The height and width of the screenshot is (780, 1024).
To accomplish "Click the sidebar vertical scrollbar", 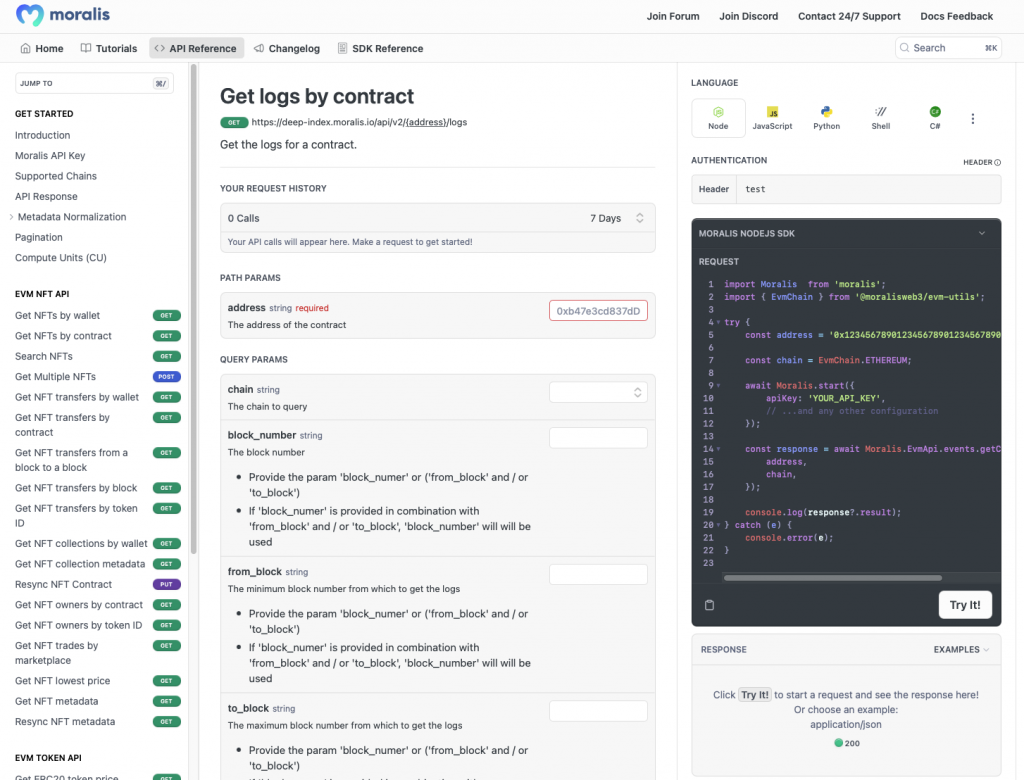I will pos(193,308).
